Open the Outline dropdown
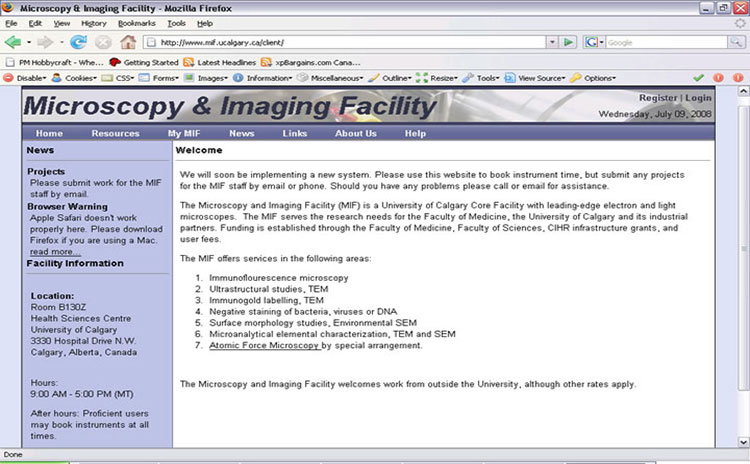This screenshot has width=750, height=464. coord(390,78)
